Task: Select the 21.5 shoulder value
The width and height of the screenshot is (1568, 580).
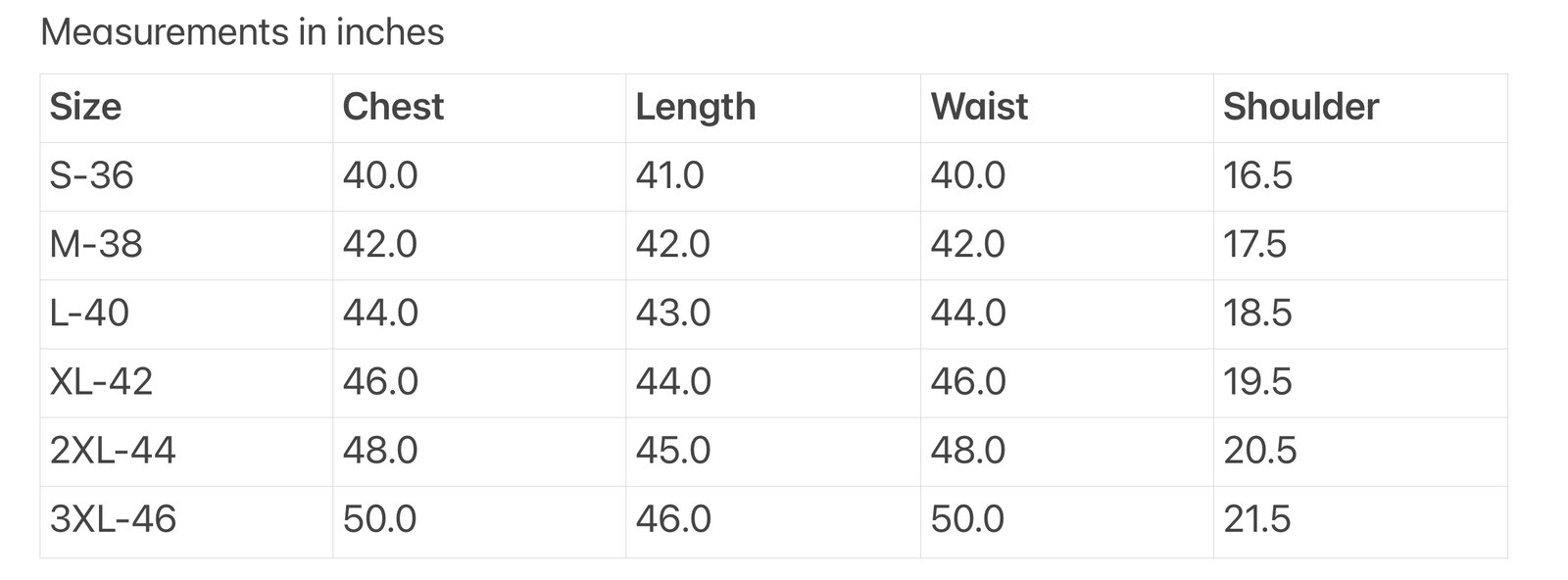Action: click(x=1257, y=518)
